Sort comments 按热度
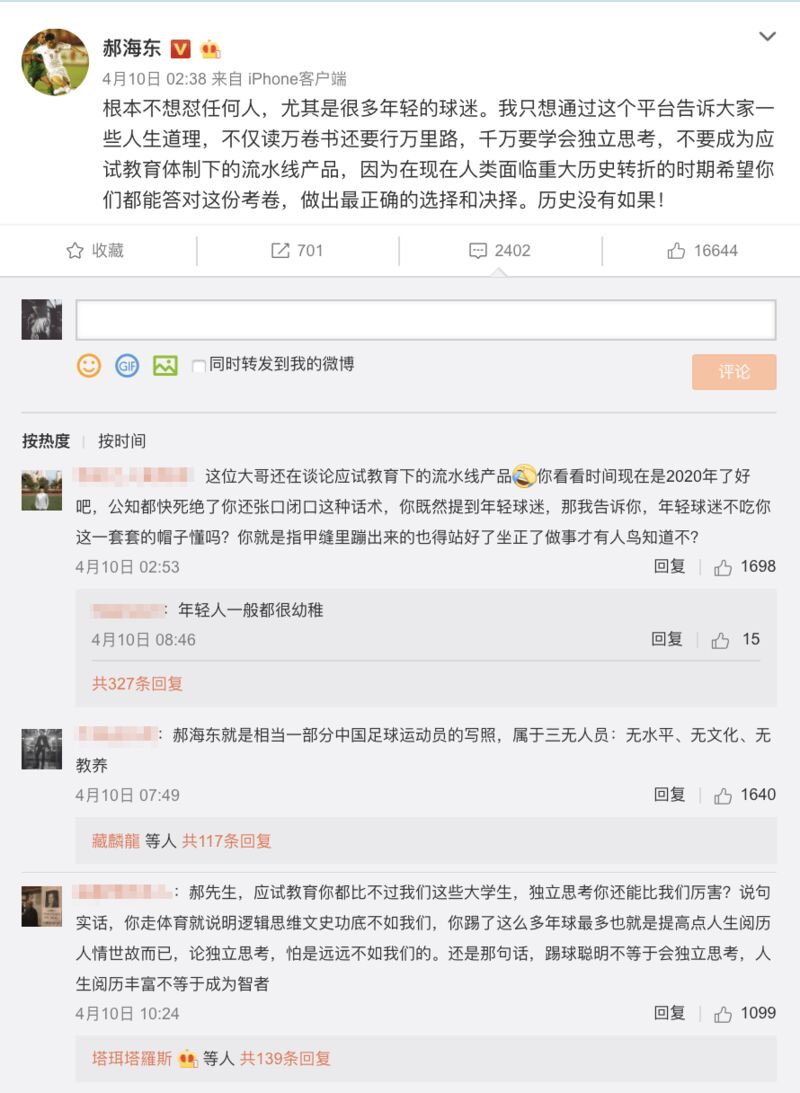Image resolution: width=800 pixels, height=1093 pixels. click(46, 441)
